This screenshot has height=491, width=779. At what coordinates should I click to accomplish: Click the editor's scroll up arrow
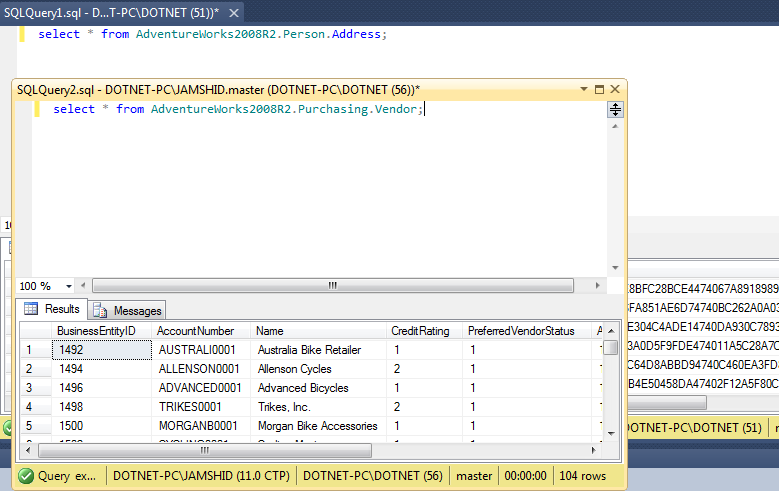coord(615,126)
